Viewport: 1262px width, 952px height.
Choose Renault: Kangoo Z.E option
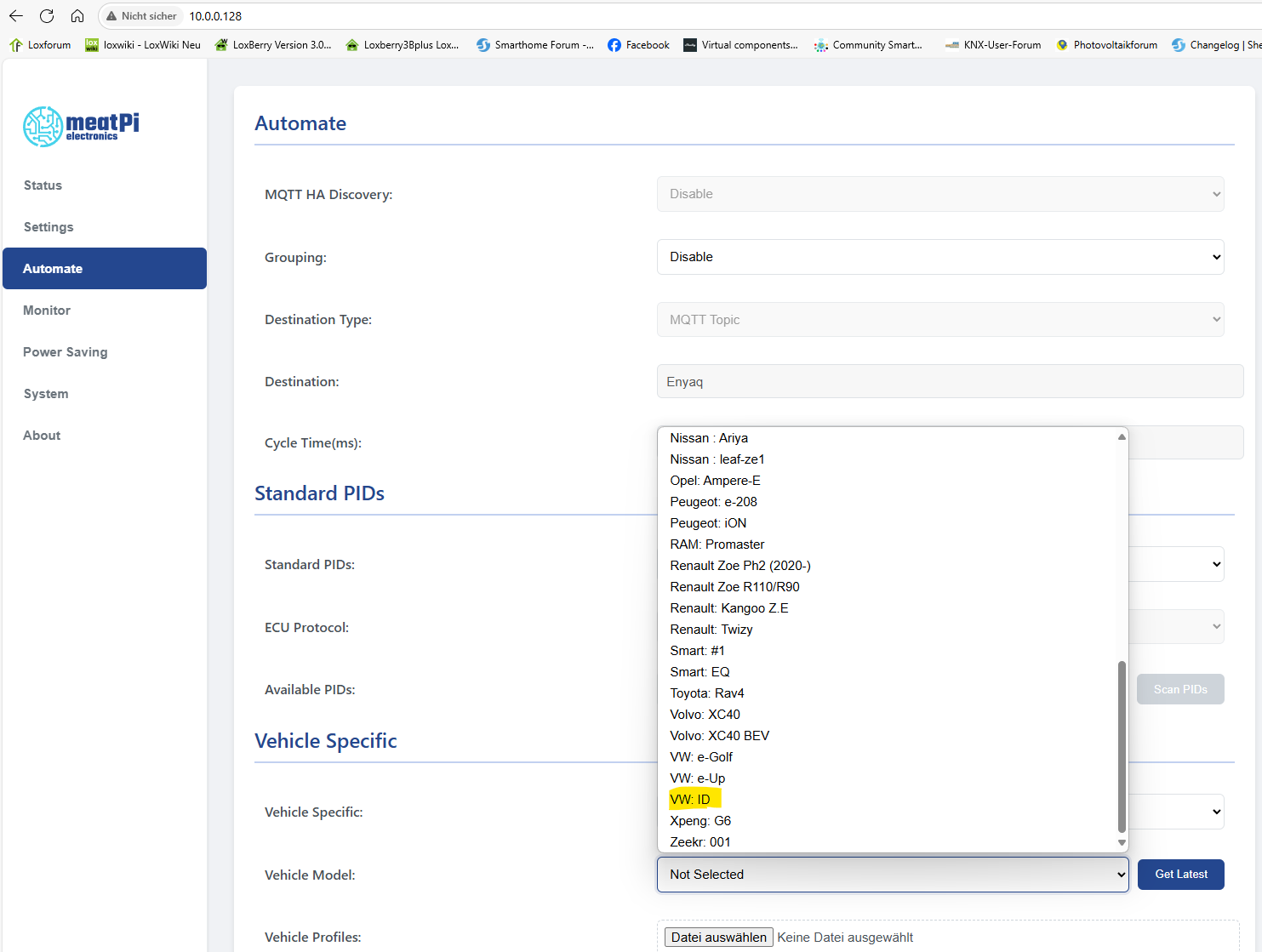[x=888, y=608]
